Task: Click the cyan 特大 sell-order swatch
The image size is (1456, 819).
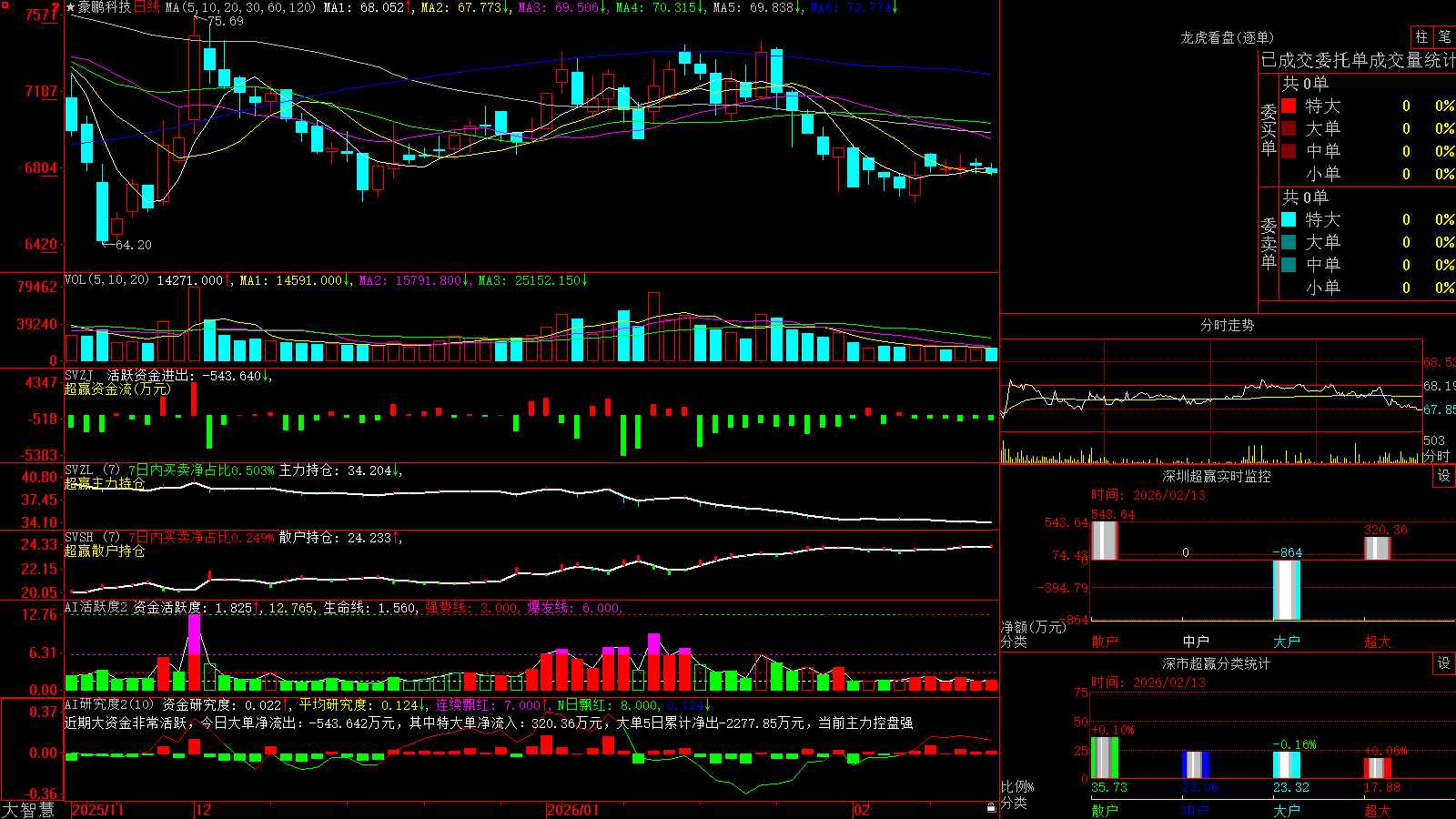Action: (x=1289, y=219)
